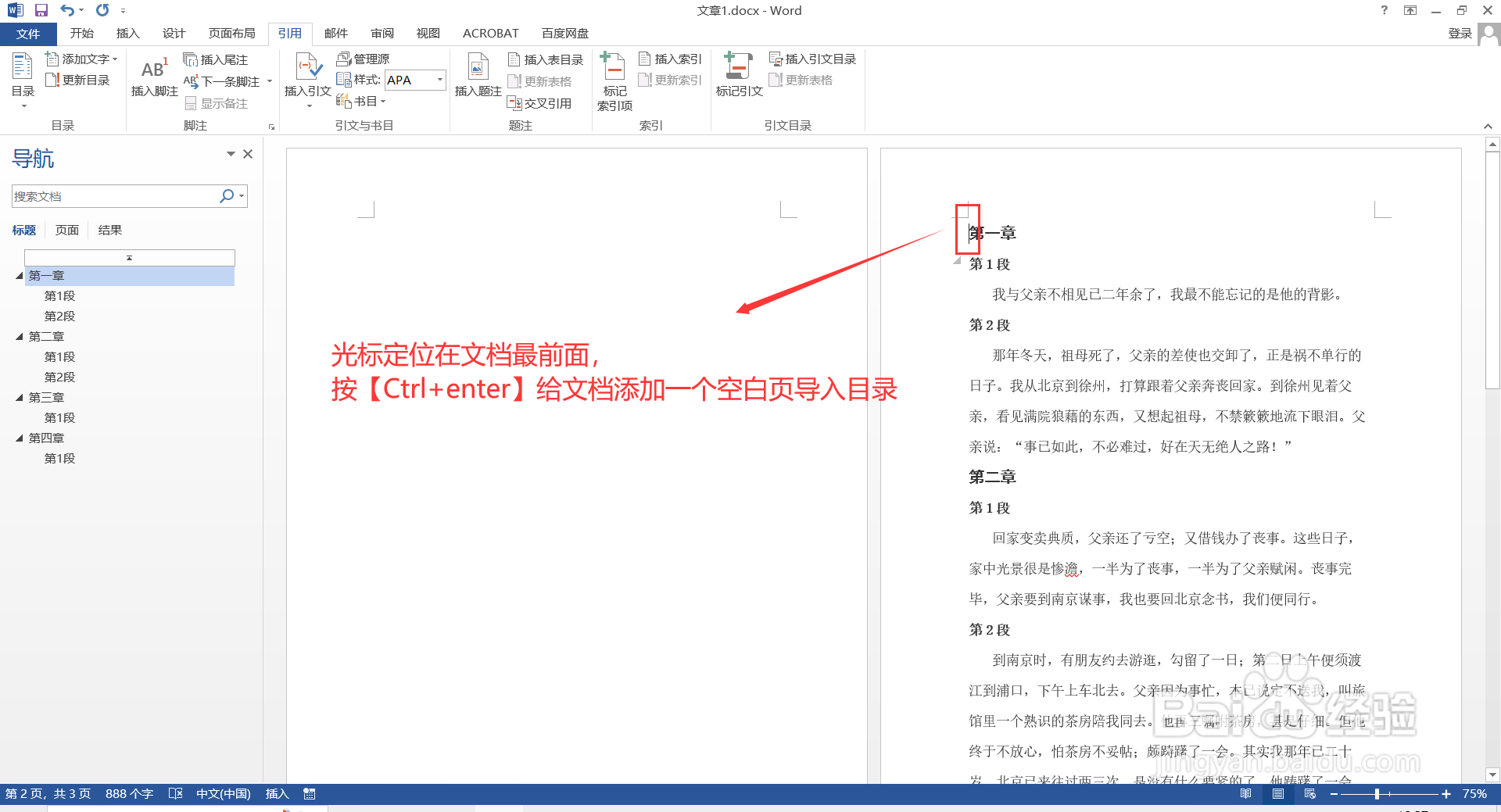Click the 888 个字 word count
1501x812 pixels.
(x=129, y=793)
